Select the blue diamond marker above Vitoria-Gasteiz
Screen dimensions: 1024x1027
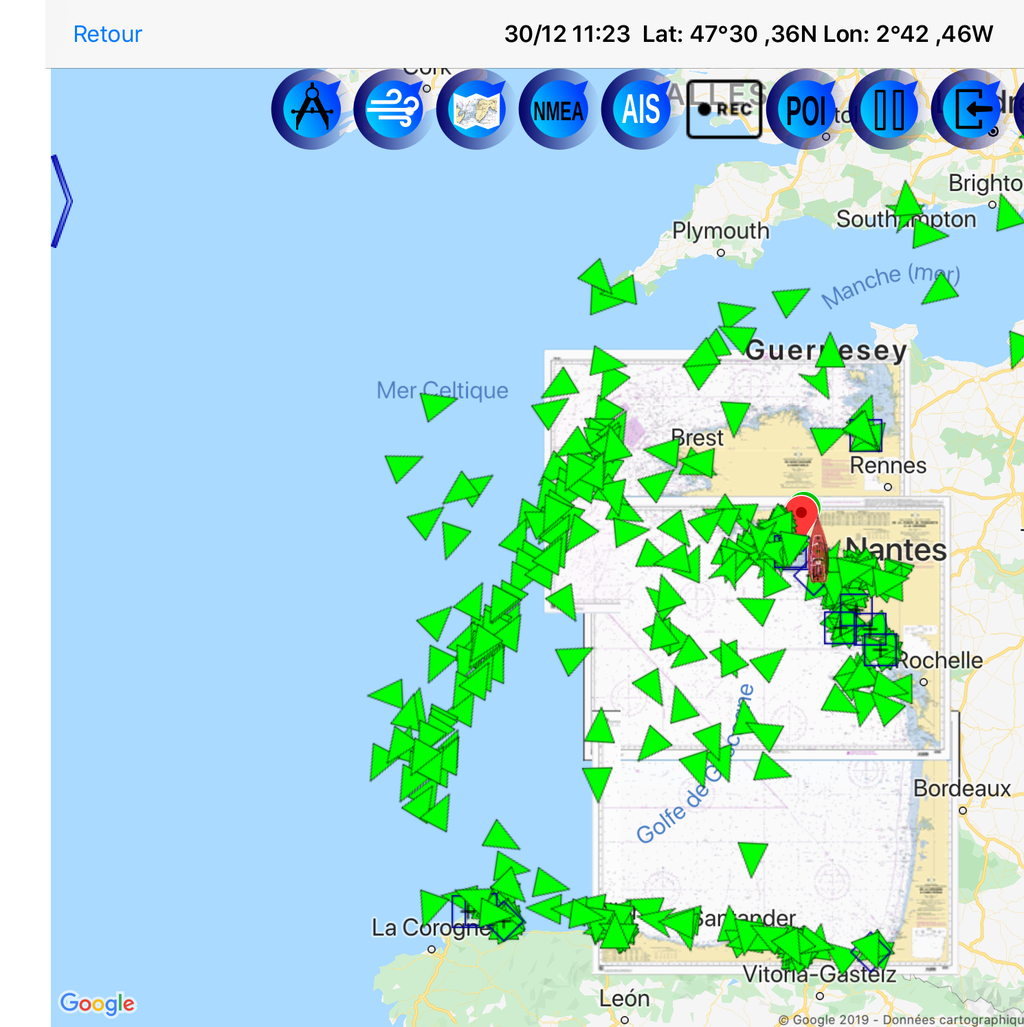tap(871, 951)
